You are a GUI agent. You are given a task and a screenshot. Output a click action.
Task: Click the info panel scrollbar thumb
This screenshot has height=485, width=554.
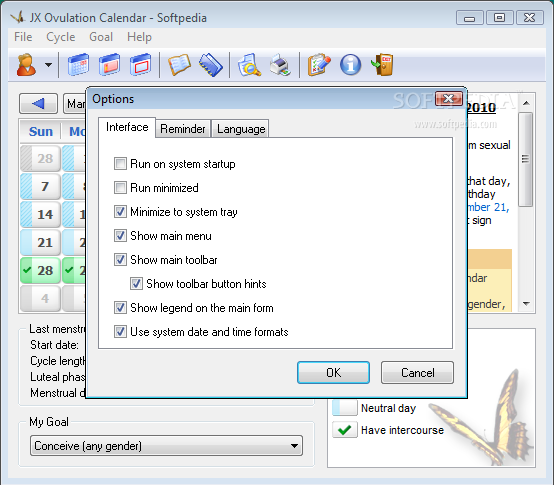tap(526, 159)
